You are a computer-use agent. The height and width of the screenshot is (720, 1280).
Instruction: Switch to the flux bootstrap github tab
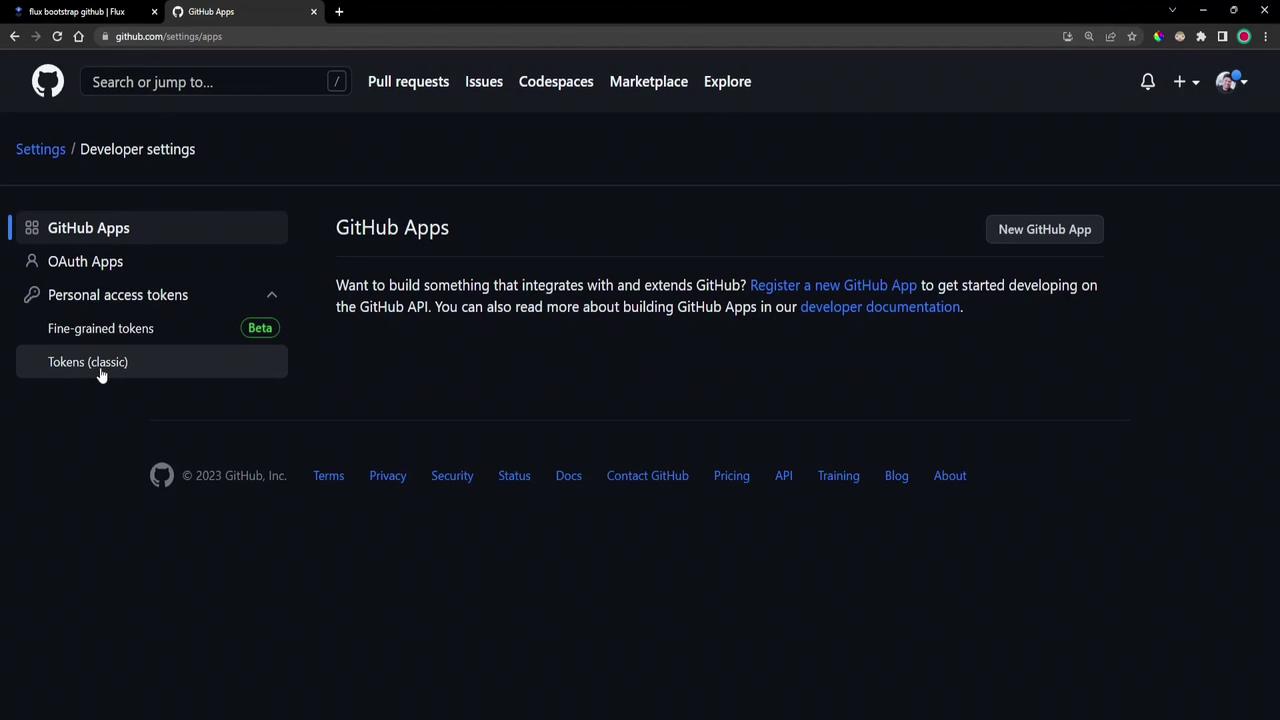click(x=77, y=12)
